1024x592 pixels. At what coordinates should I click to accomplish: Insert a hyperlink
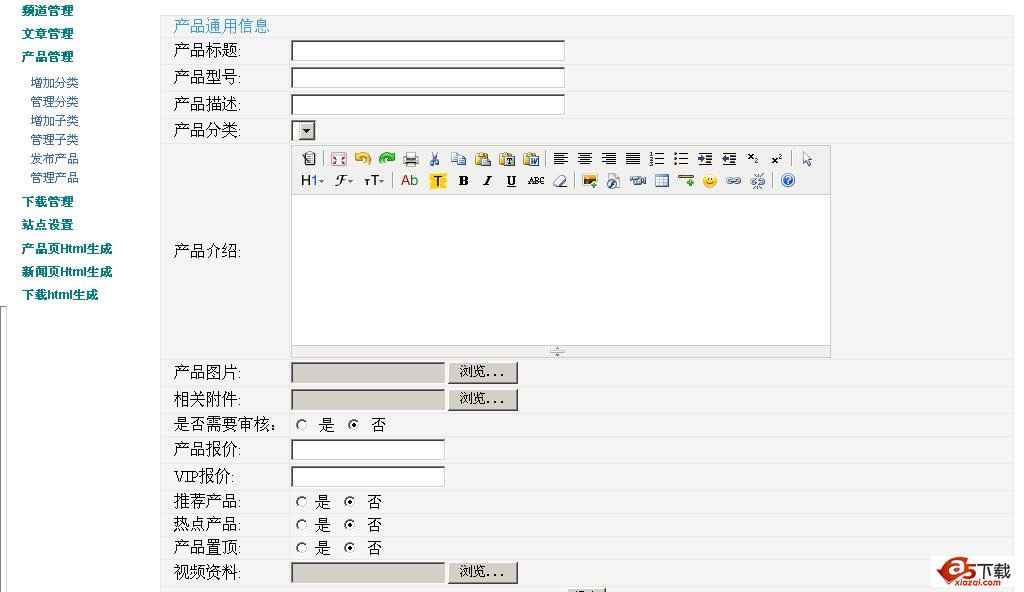coord(733,181)
